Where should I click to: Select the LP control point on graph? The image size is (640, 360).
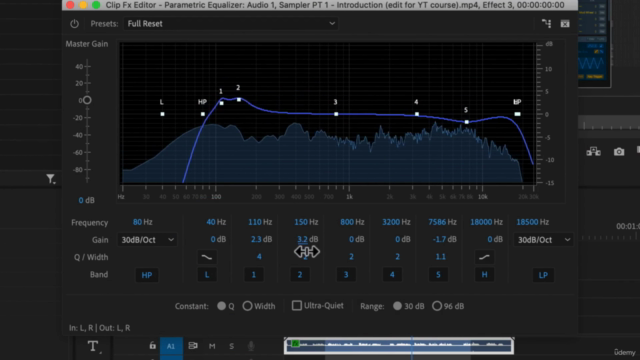point(517,114)
